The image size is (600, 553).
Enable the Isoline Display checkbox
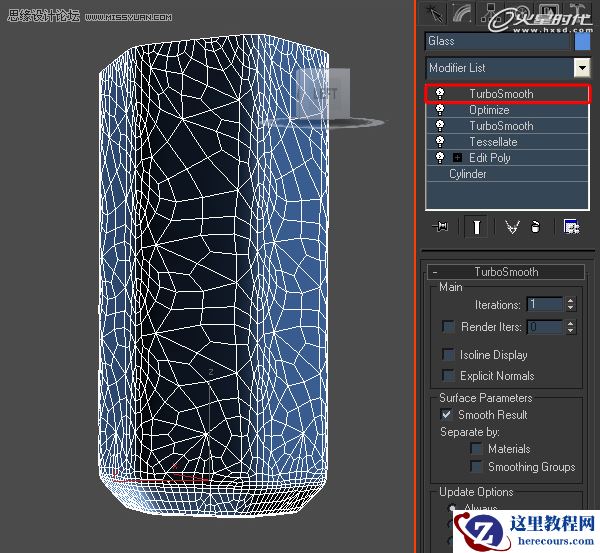click(448, 355)
